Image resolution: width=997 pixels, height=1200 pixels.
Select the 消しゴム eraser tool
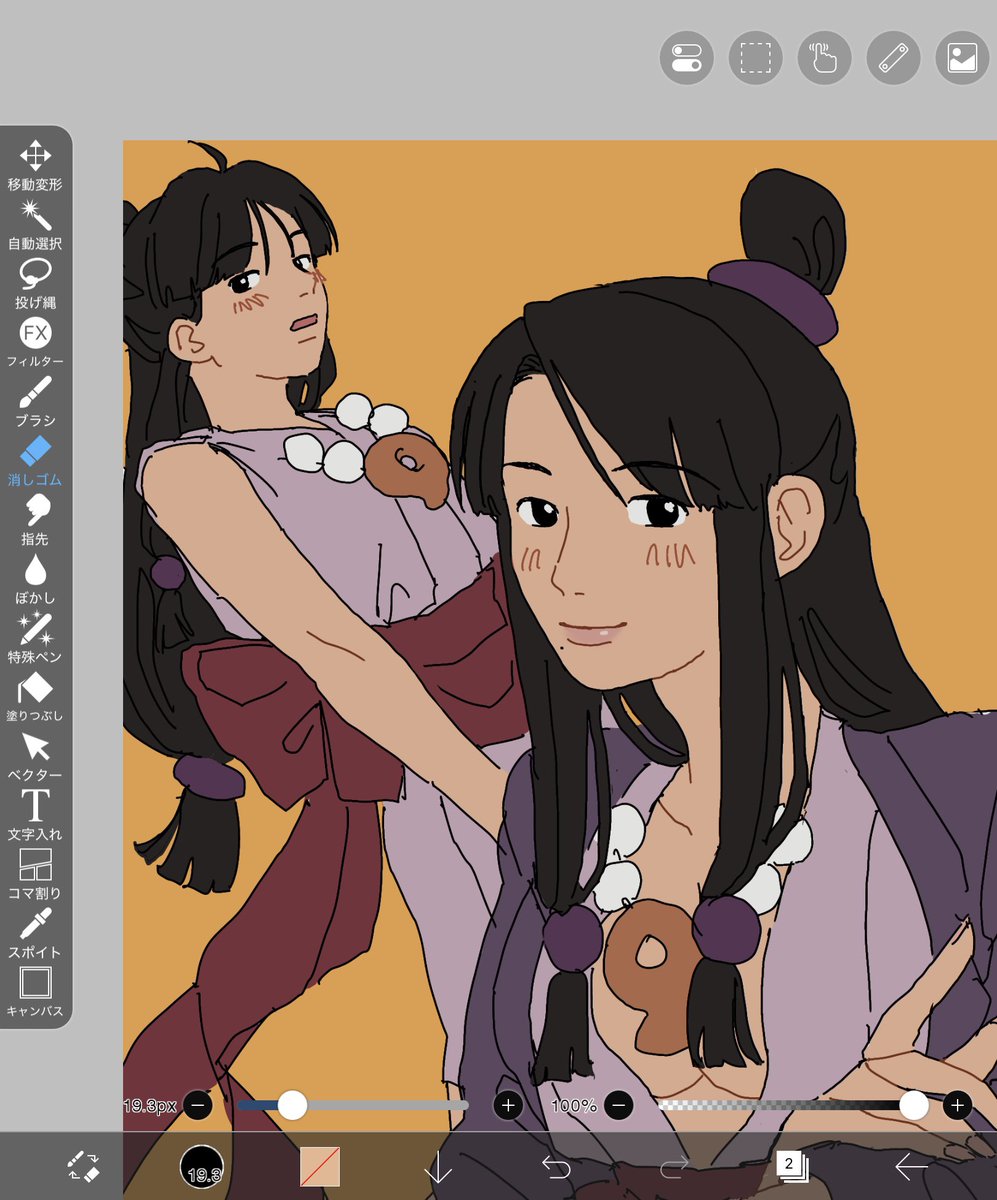tap(35, 461)
